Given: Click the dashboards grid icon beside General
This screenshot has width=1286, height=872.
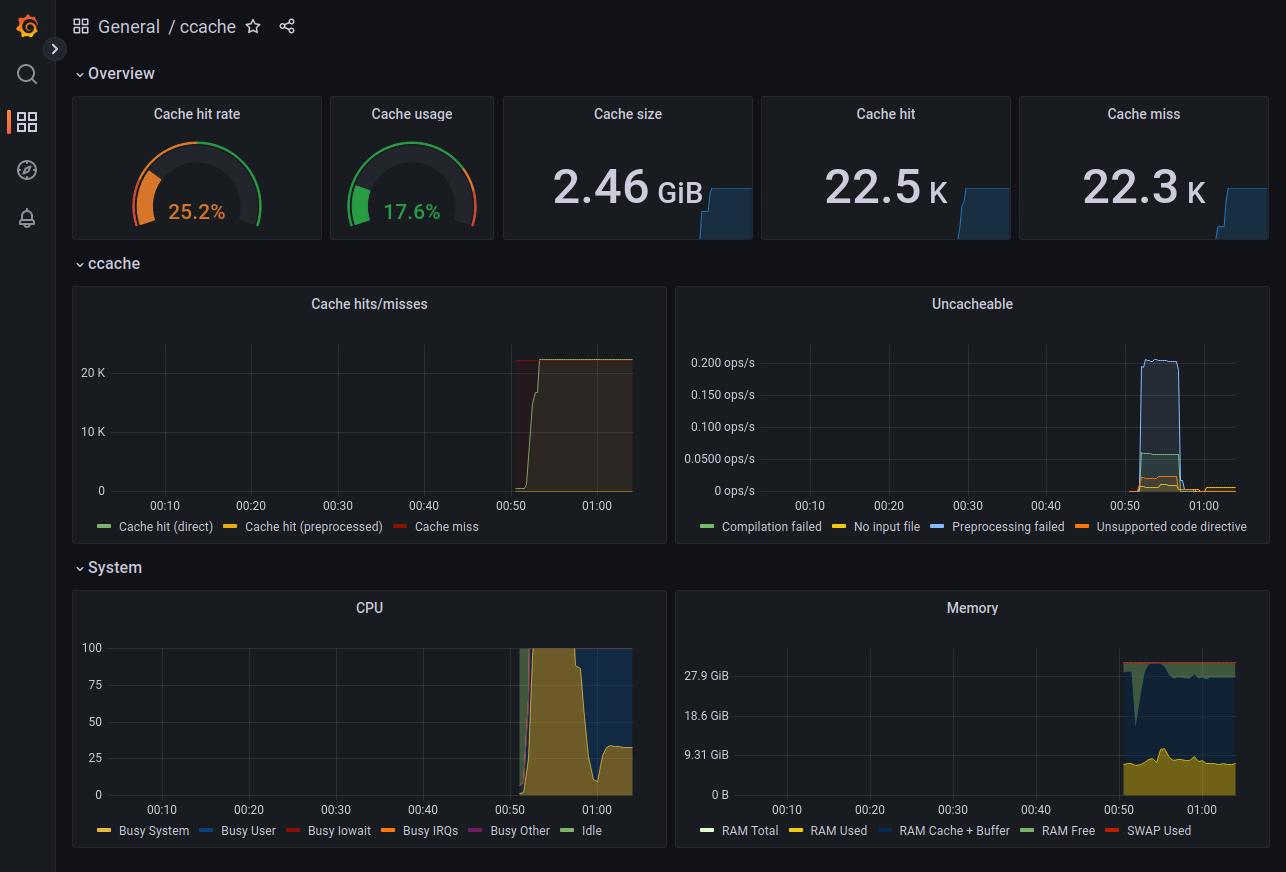Looking at the screenshot, I should coord(81,27).
